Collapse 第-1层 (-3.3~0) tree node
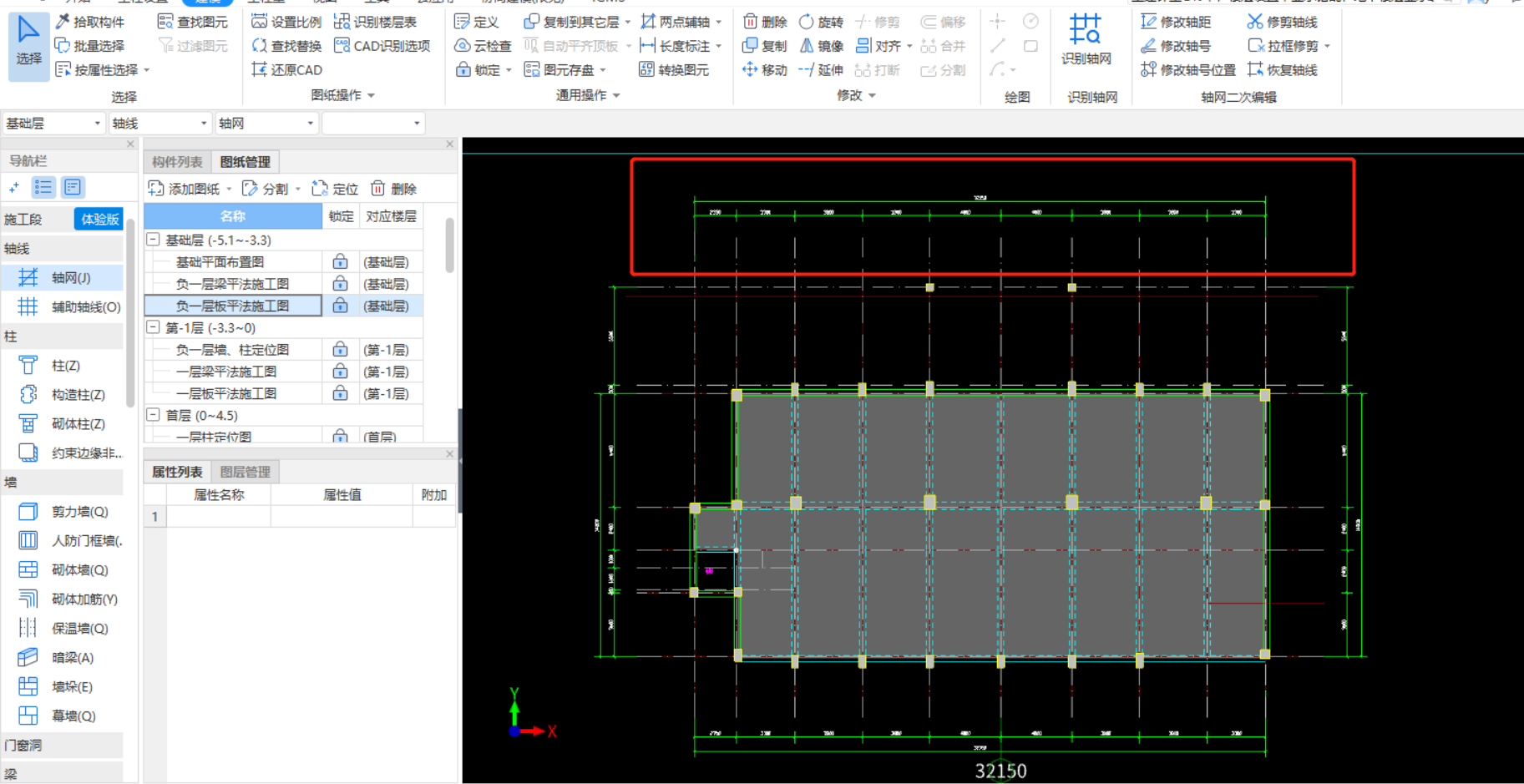Screen dimensions: 1524x784 154,327
